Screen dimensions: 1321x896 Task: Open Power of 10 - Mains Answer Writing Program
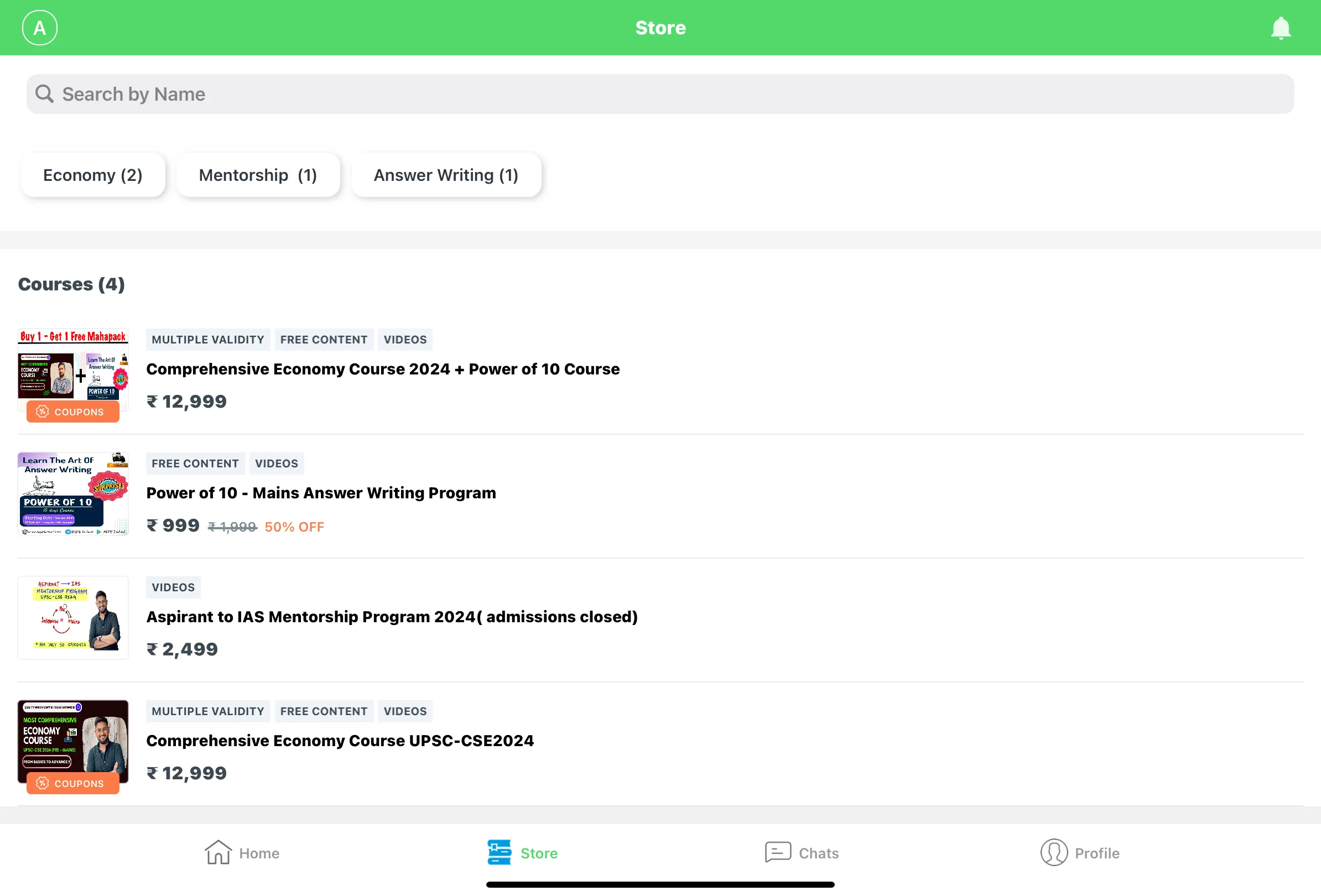click(x=321, y=493)
